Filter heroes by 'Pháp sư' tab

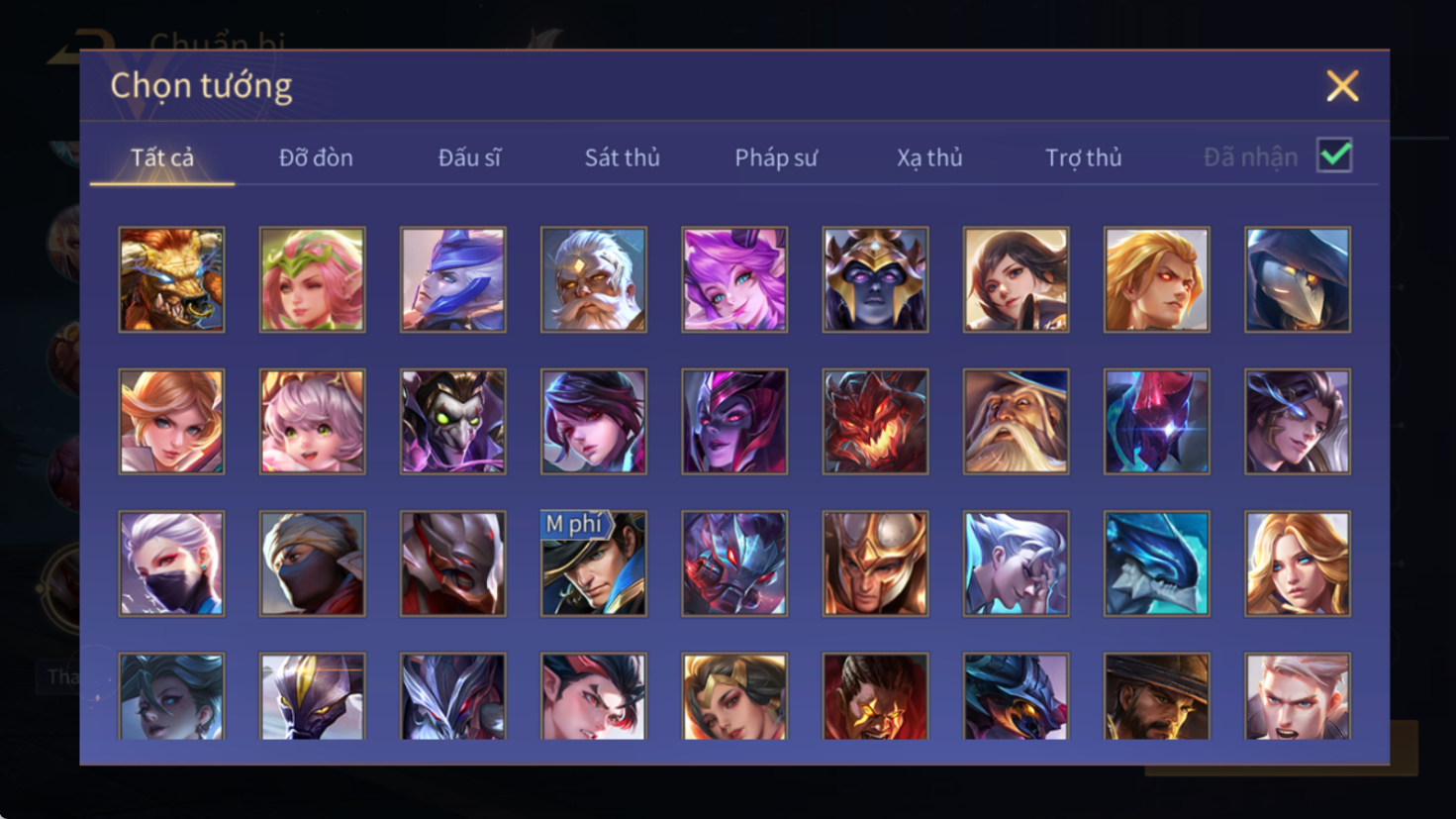pos(776,157)
